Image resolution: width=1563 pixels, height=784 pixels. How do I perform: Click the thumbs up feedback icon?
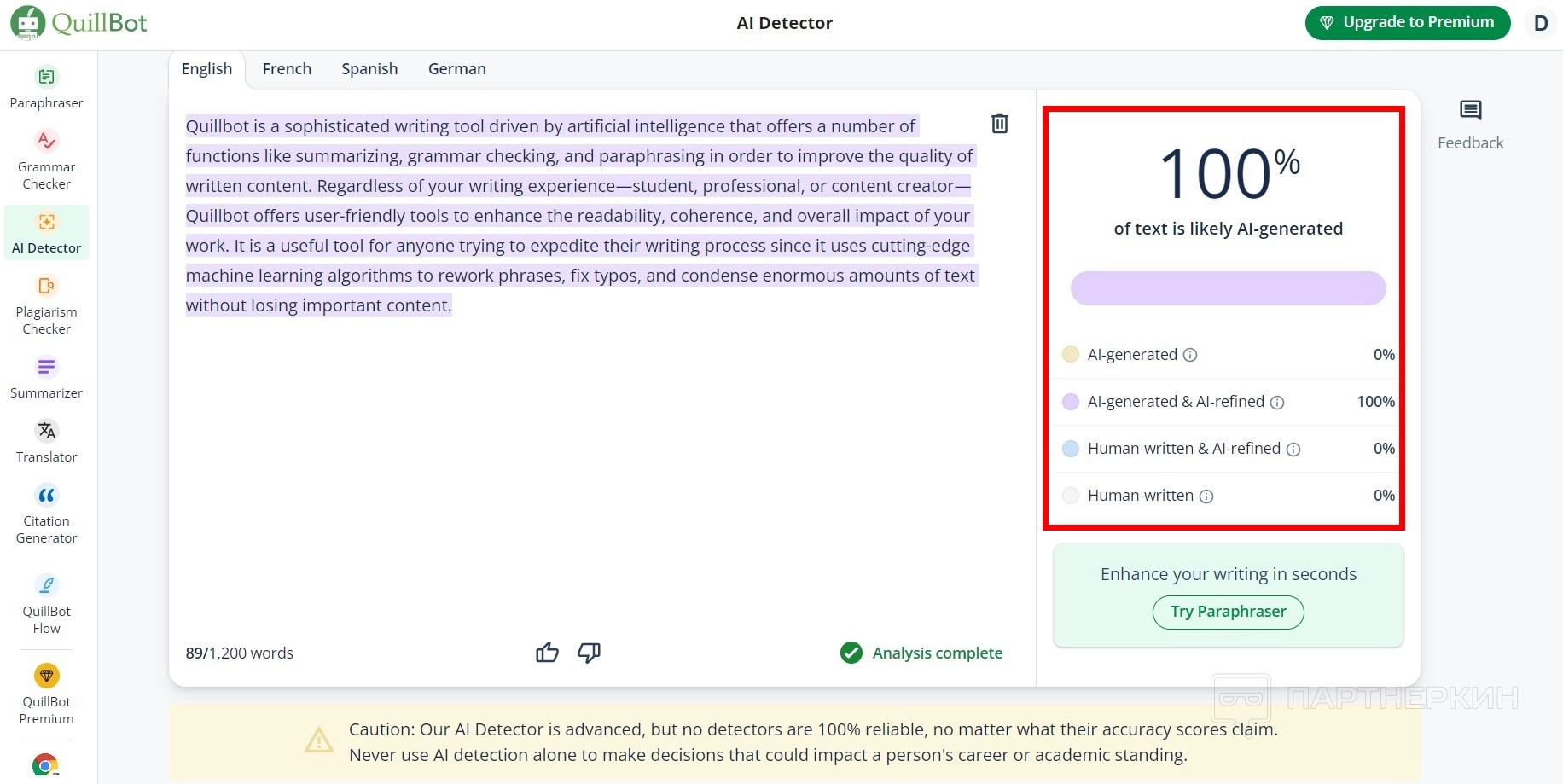coord(547,653)
